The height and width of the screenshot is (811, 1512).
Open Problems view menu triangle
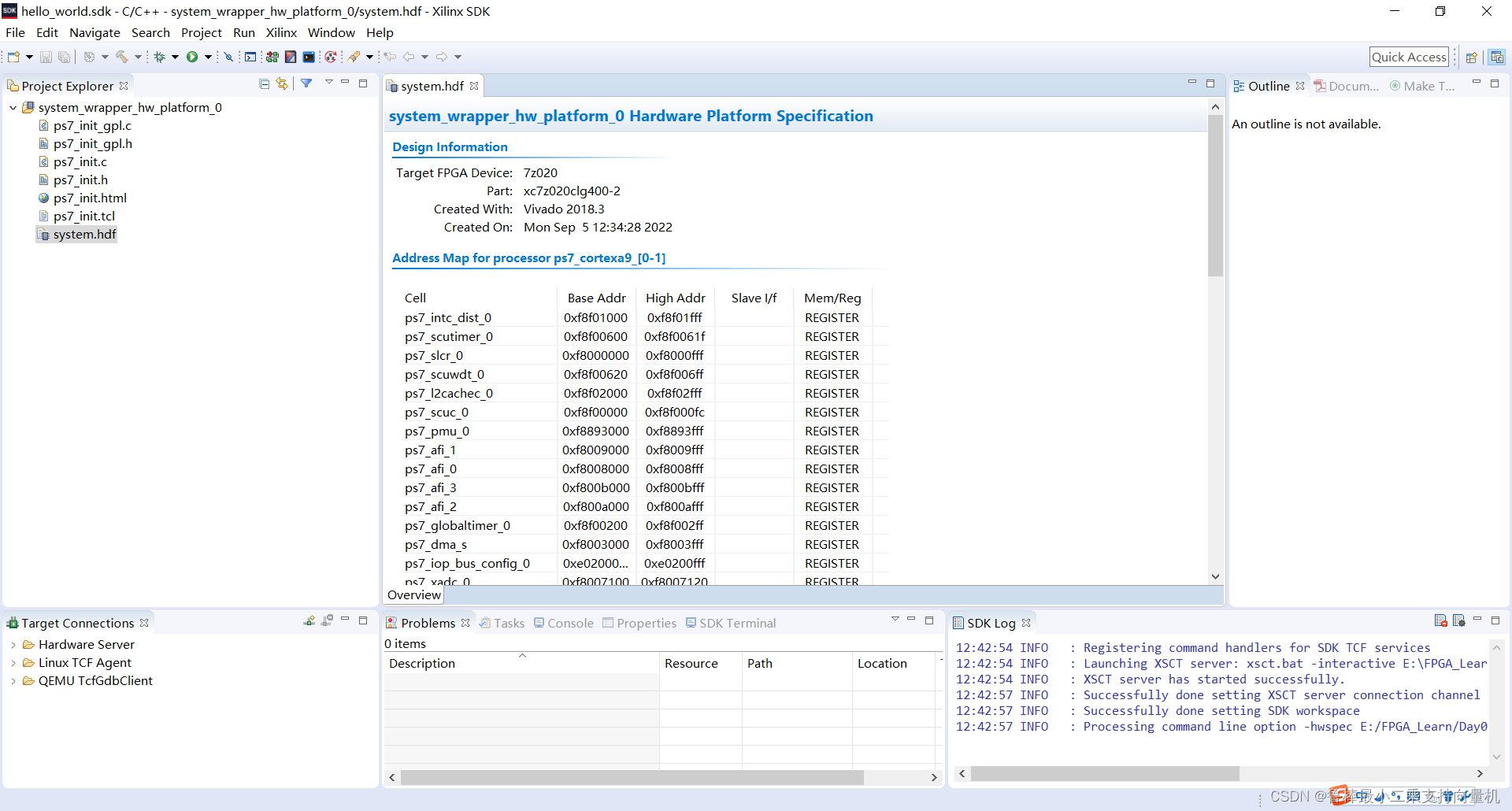[x=895, y=619]
